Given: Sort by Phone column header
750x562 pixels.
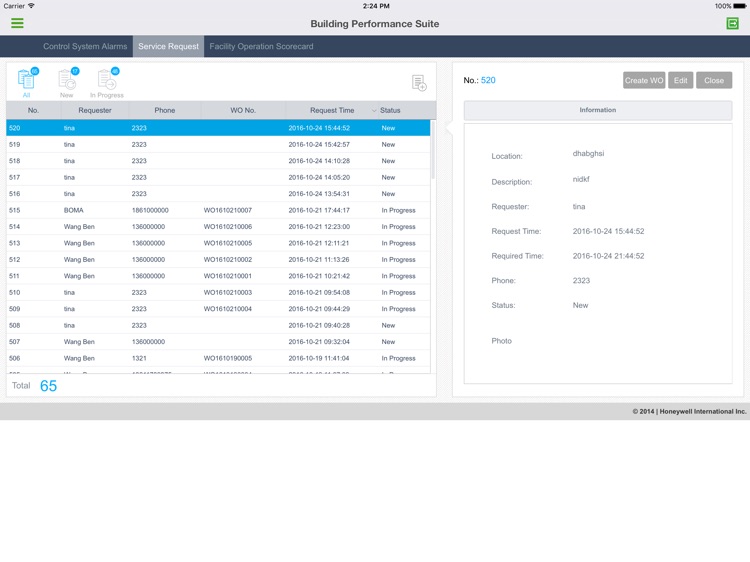Looking at the screenshot, I should tap(165, 110).
